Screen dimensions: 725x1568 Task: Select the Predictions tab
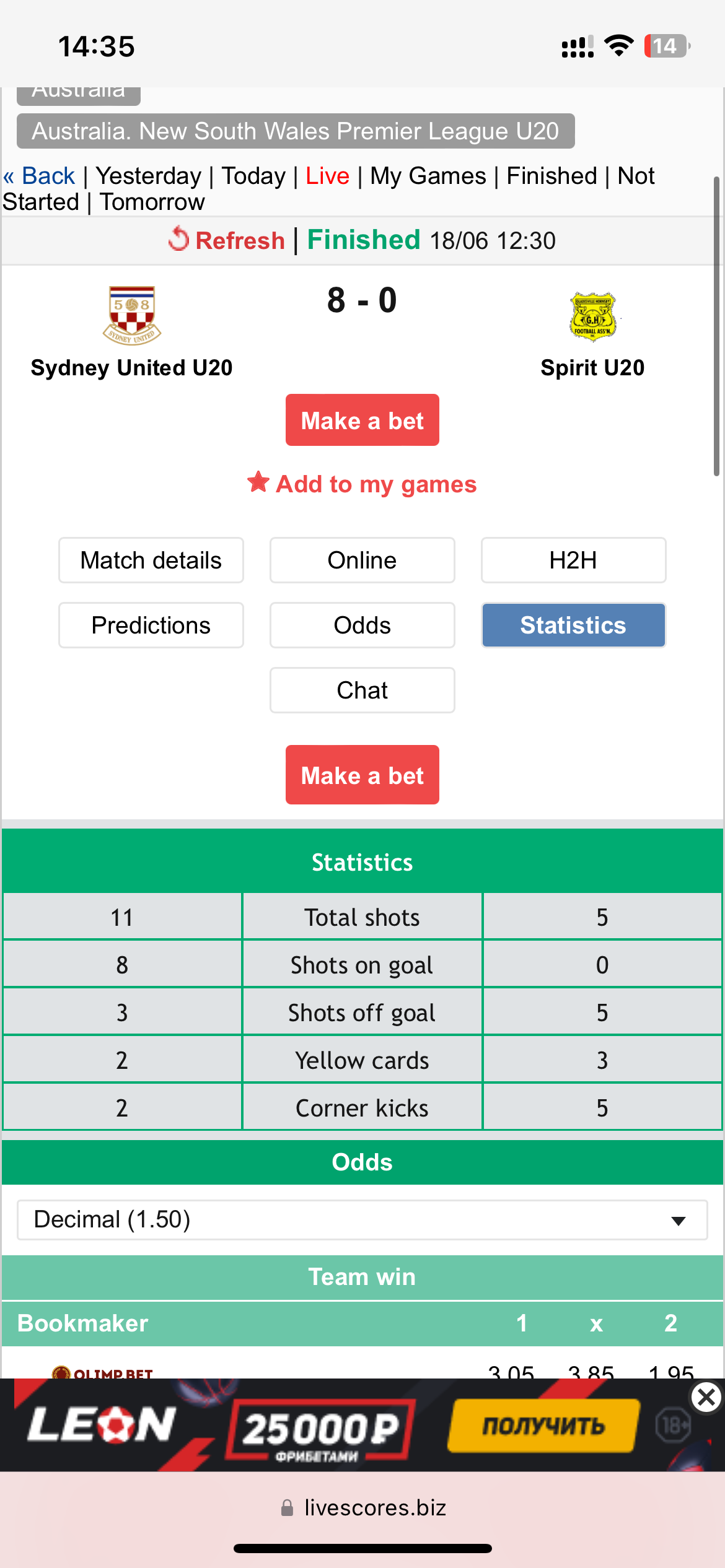tap(151, 625)
